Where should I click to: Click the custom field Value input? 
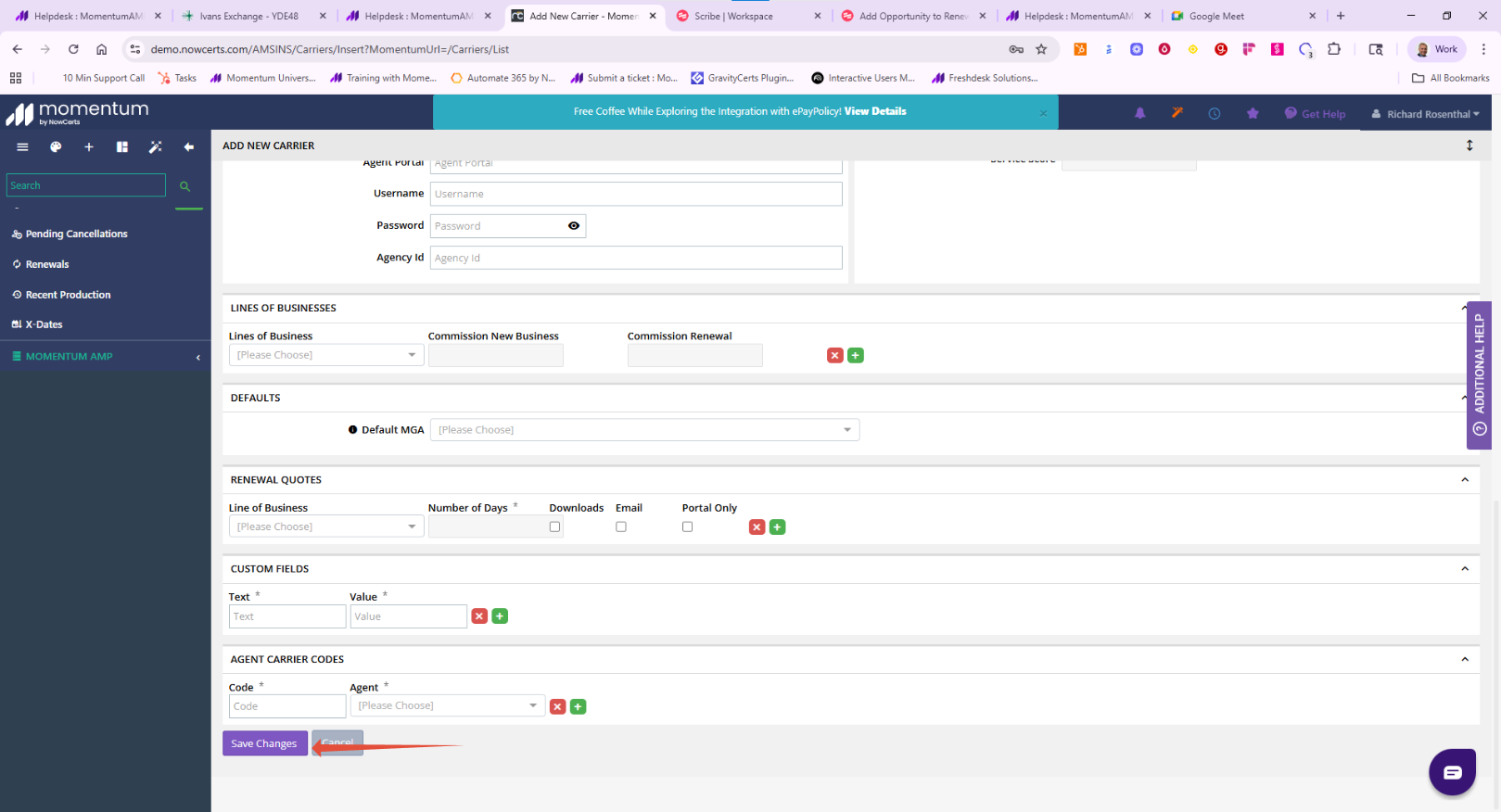pos(408,616)
